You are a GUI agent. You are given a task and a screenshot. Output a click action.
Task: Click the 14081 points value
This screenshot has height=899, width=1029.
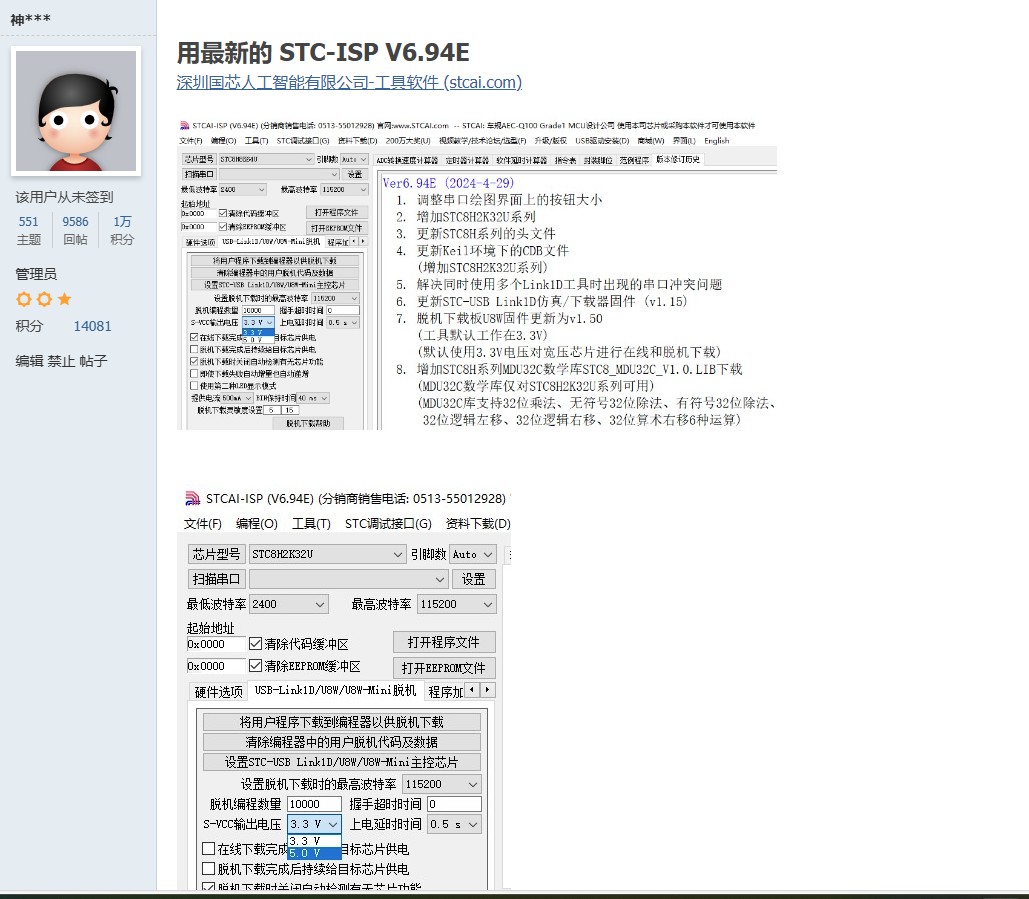[x=92, y=326]
